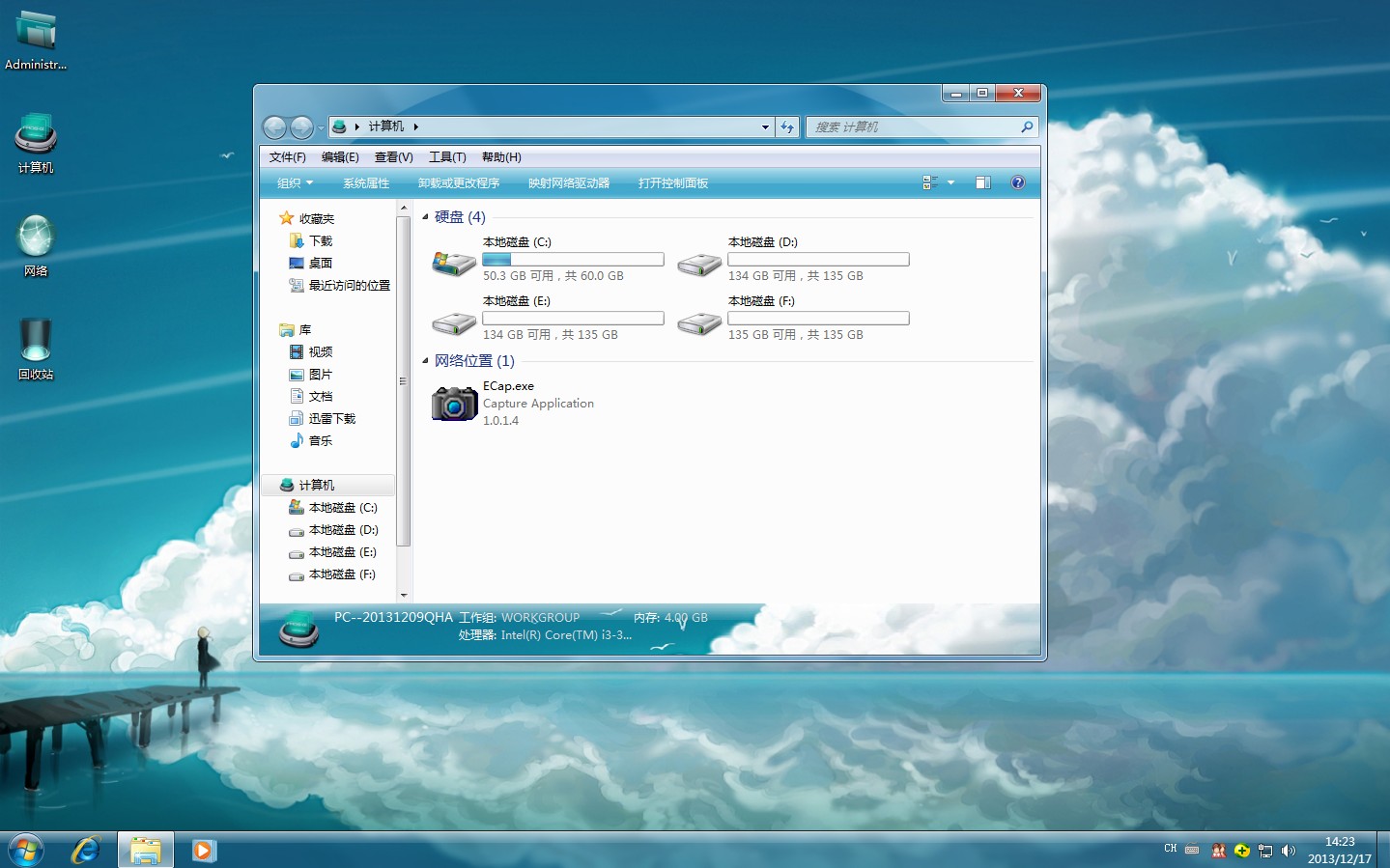
Task: Collapse the 硬盘 (4) group
Action: click(425, 216)
